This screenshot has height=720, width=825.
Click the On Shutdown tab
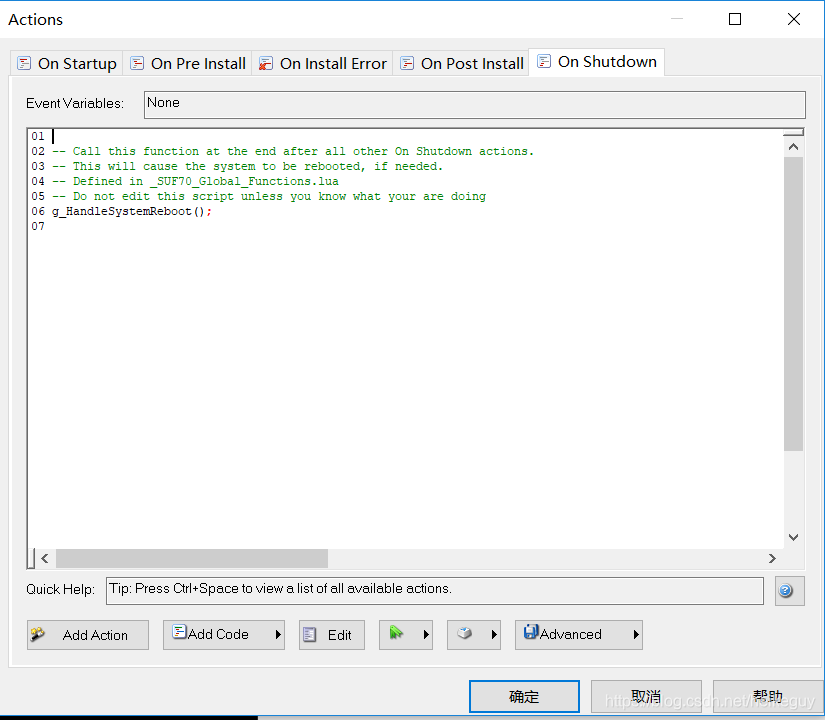pyautogui.click(x=597, y=62)
